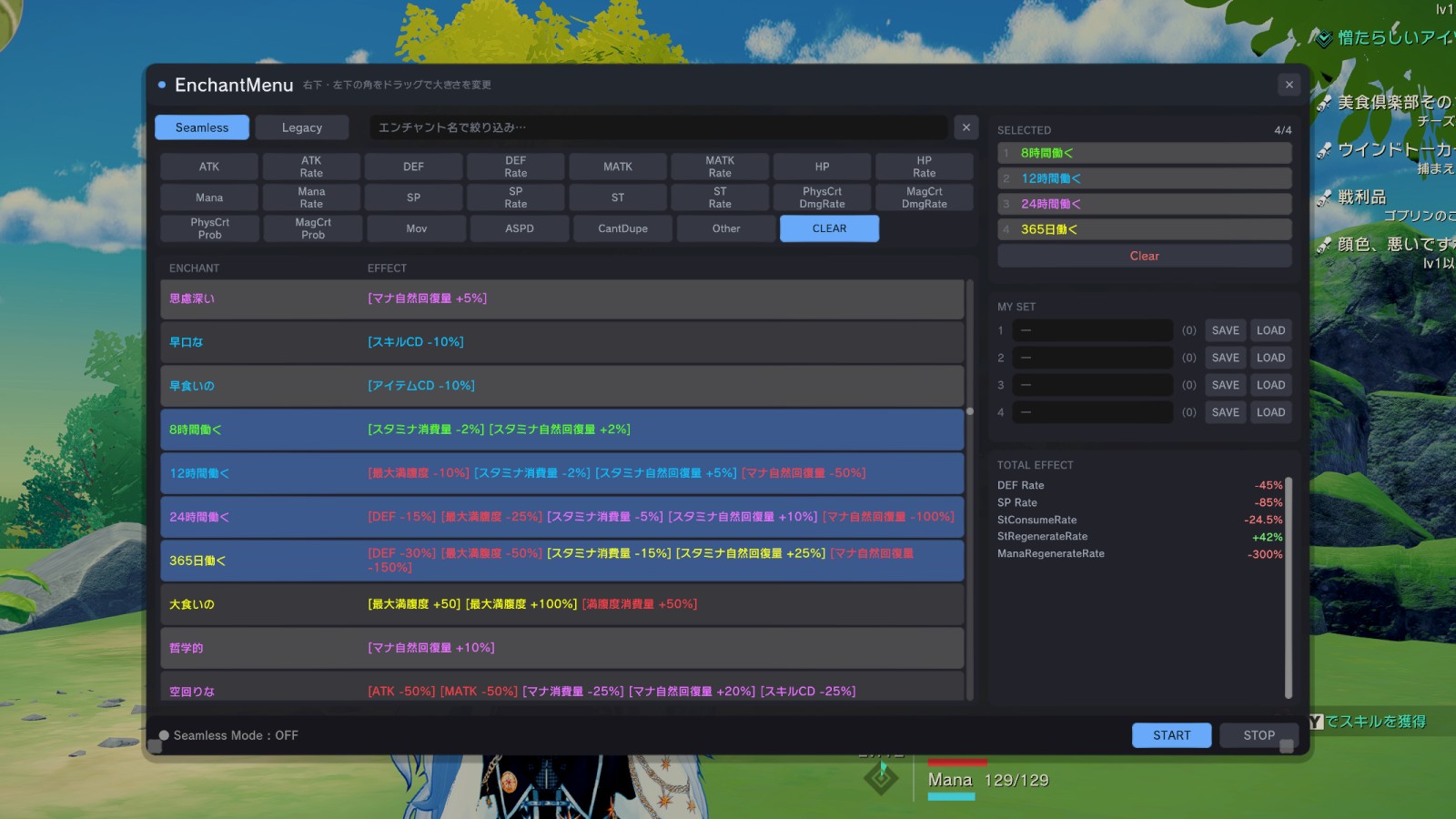Select the Other filter
The width and height of the screenshot is (1456, 819).
726,228
